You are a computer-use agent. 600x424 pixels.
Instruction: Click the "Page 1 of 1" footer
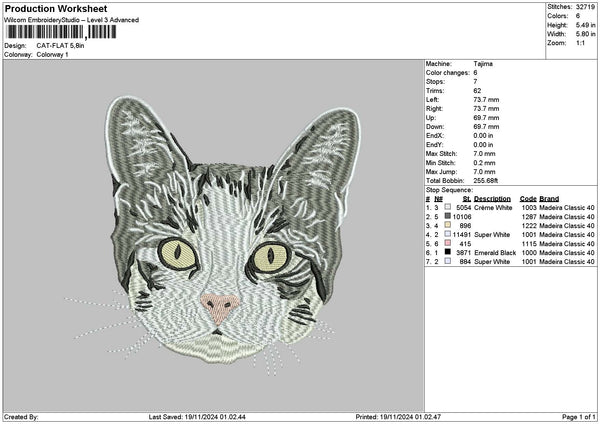point(579,417)
